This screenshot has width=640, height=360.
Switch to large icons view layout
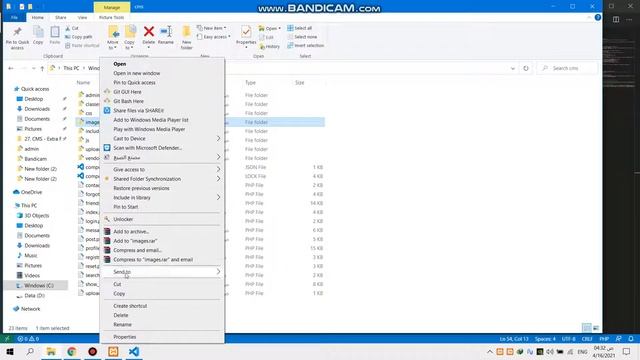coord(596,328)
